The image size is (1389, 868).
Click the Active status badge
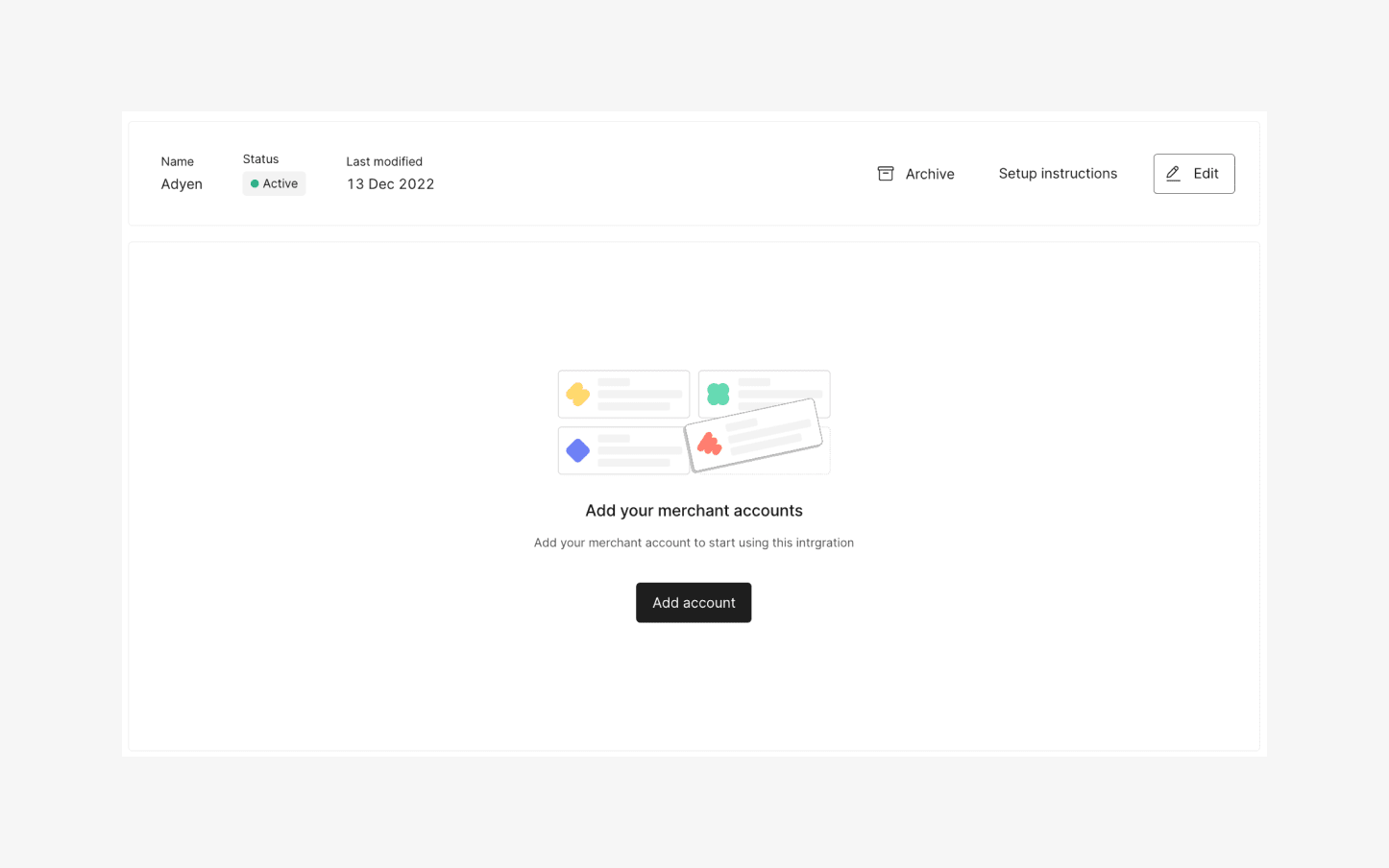274,183
